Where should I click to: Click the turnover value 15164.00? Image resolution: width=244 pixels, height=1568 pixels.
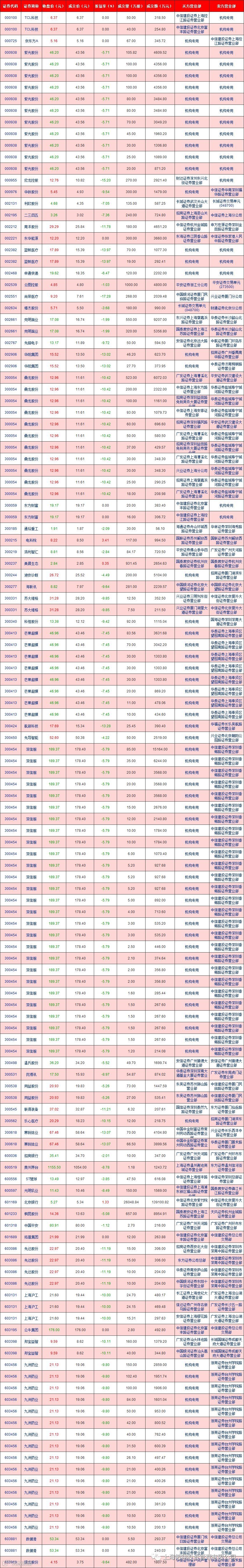pyautogui.click(x=159, y=749)
